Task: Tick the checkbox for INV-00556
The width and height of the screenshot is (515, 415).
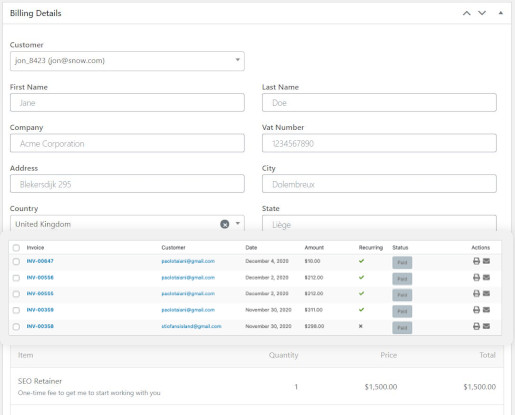Action: pyautogui.click(x=16, y=278)
